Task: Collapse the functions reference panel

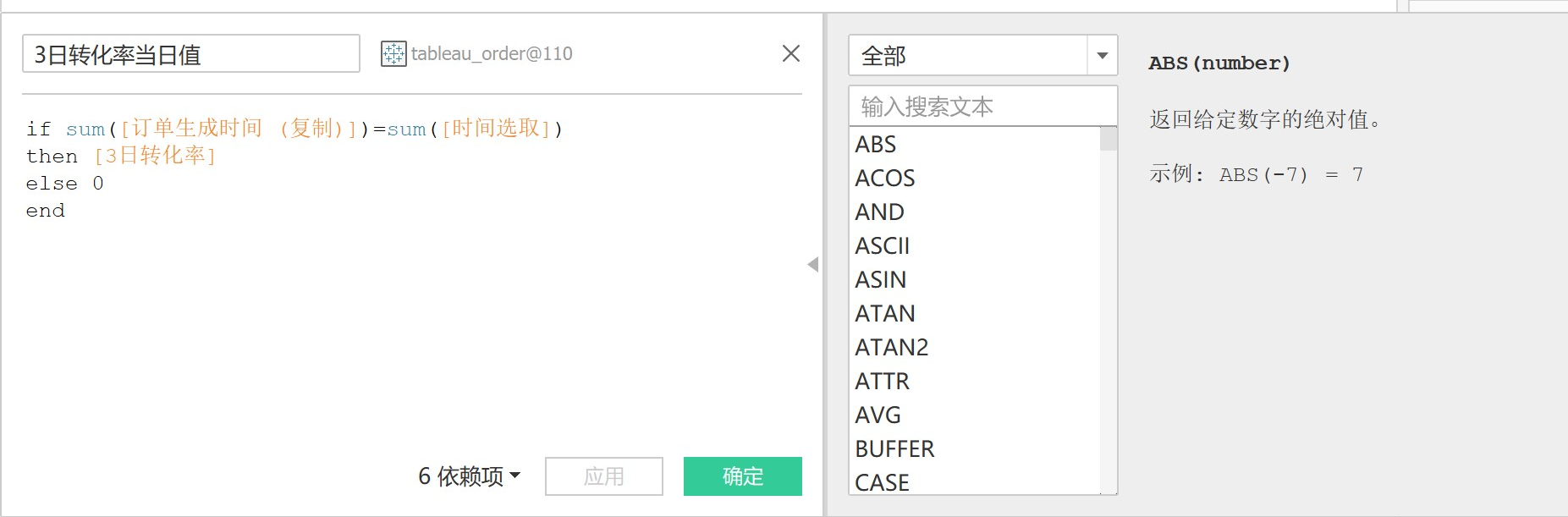Action: click(813, 263)
